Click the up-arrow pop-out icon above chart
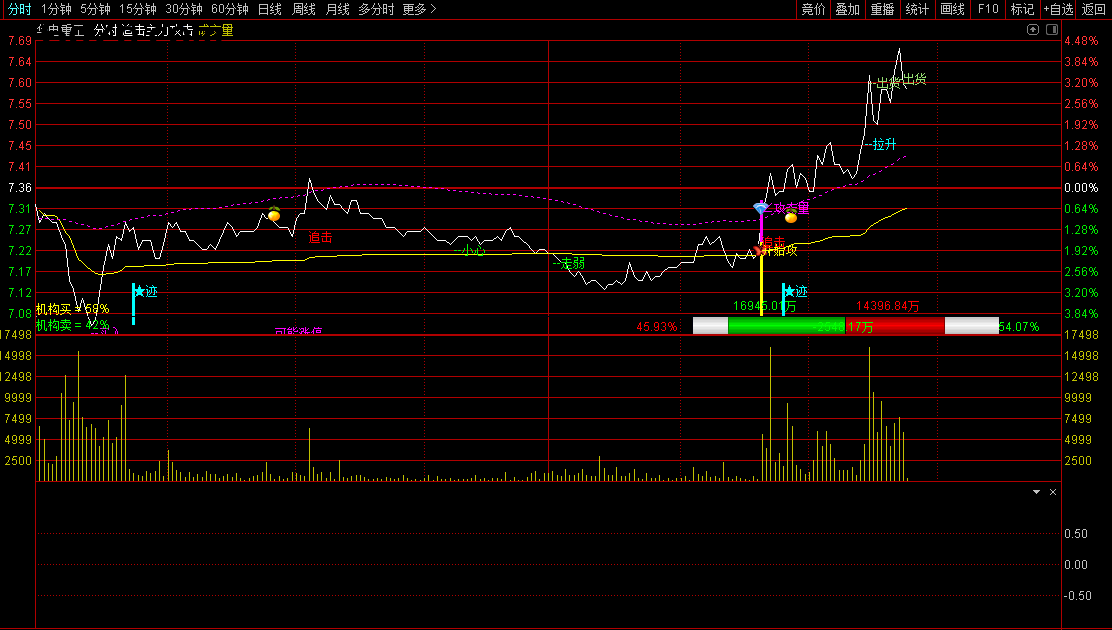This screenshot has height=630, width=1112. pos(1033,29)
